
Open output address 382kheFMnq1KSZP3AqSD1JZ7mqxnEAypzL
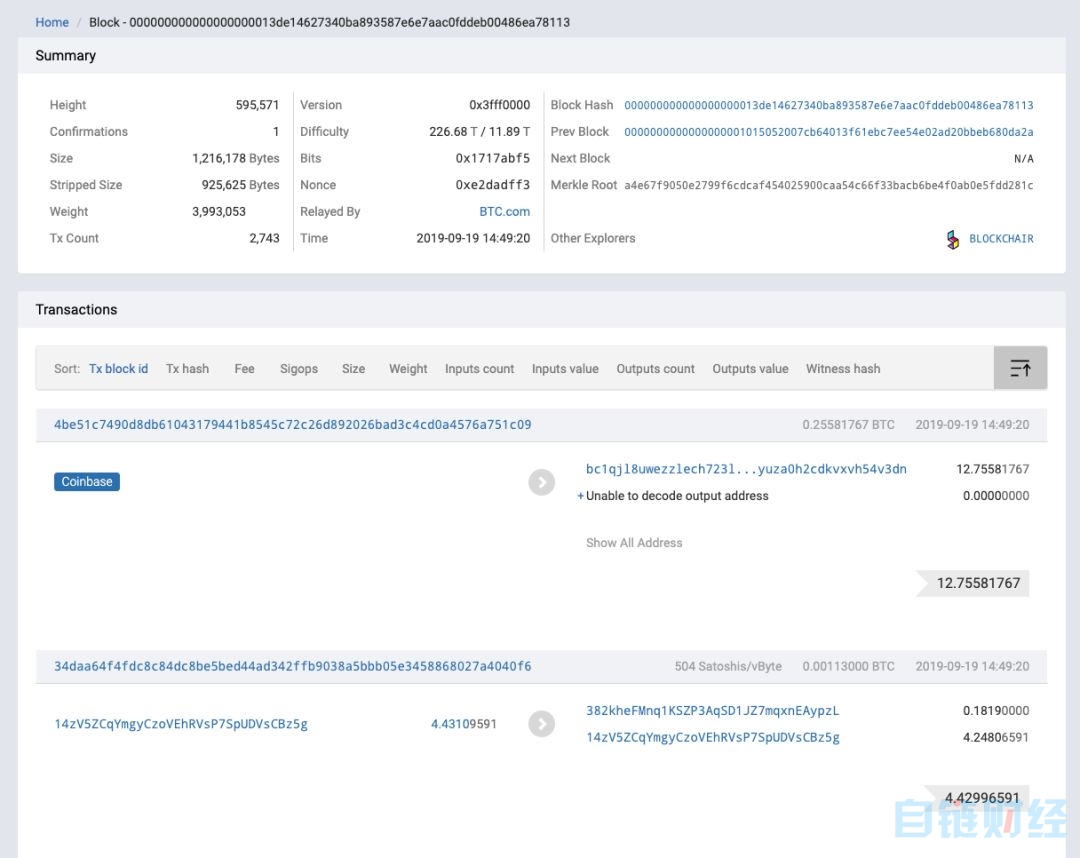712,711
